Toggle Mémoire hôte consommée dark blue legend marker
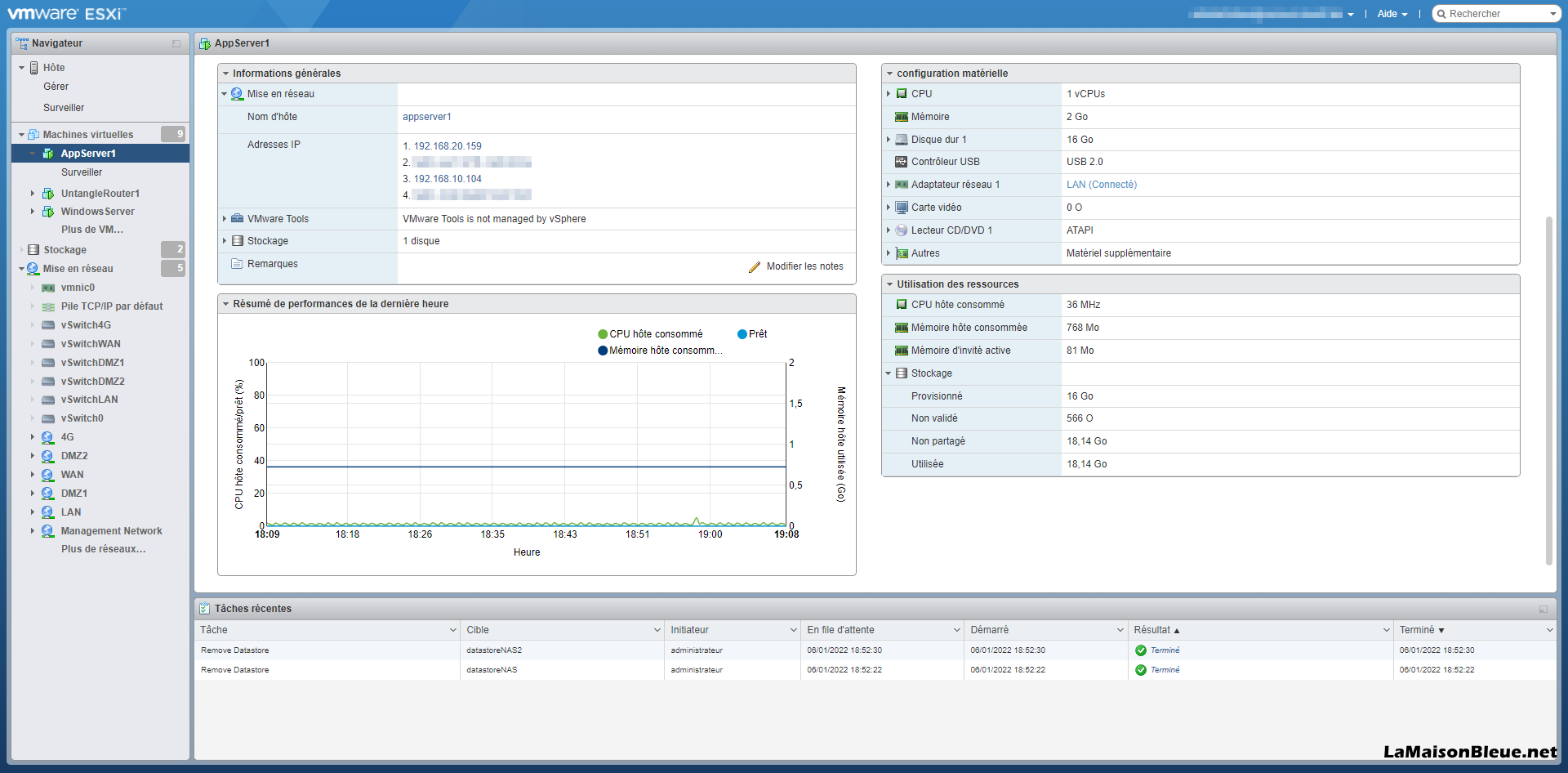The height and width of the screenshot is (773, 1568). pos(603,351)
